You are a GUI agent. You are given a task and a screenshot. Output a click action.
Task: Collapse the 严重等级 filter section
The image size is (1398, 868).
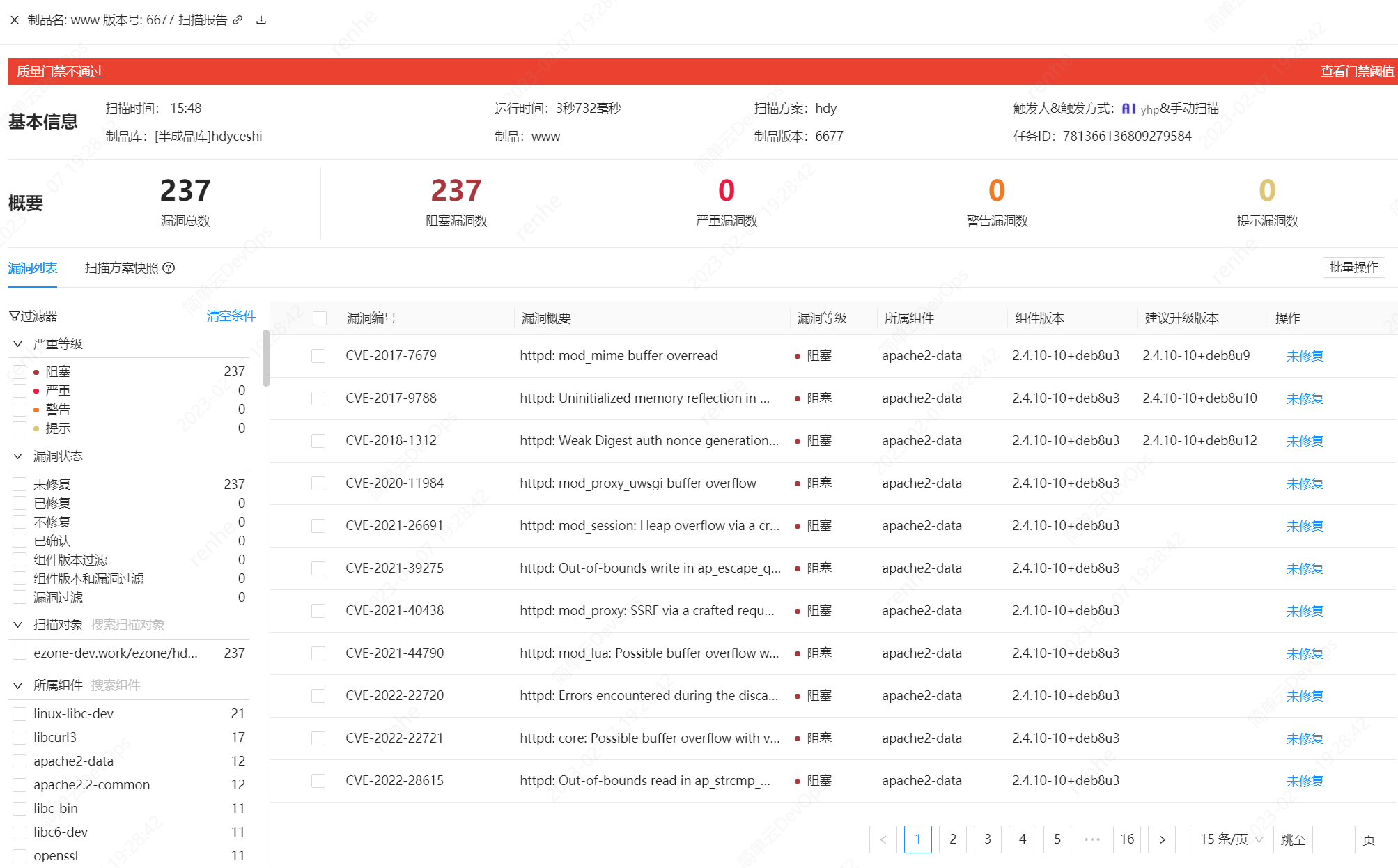[x=18, y=344]
